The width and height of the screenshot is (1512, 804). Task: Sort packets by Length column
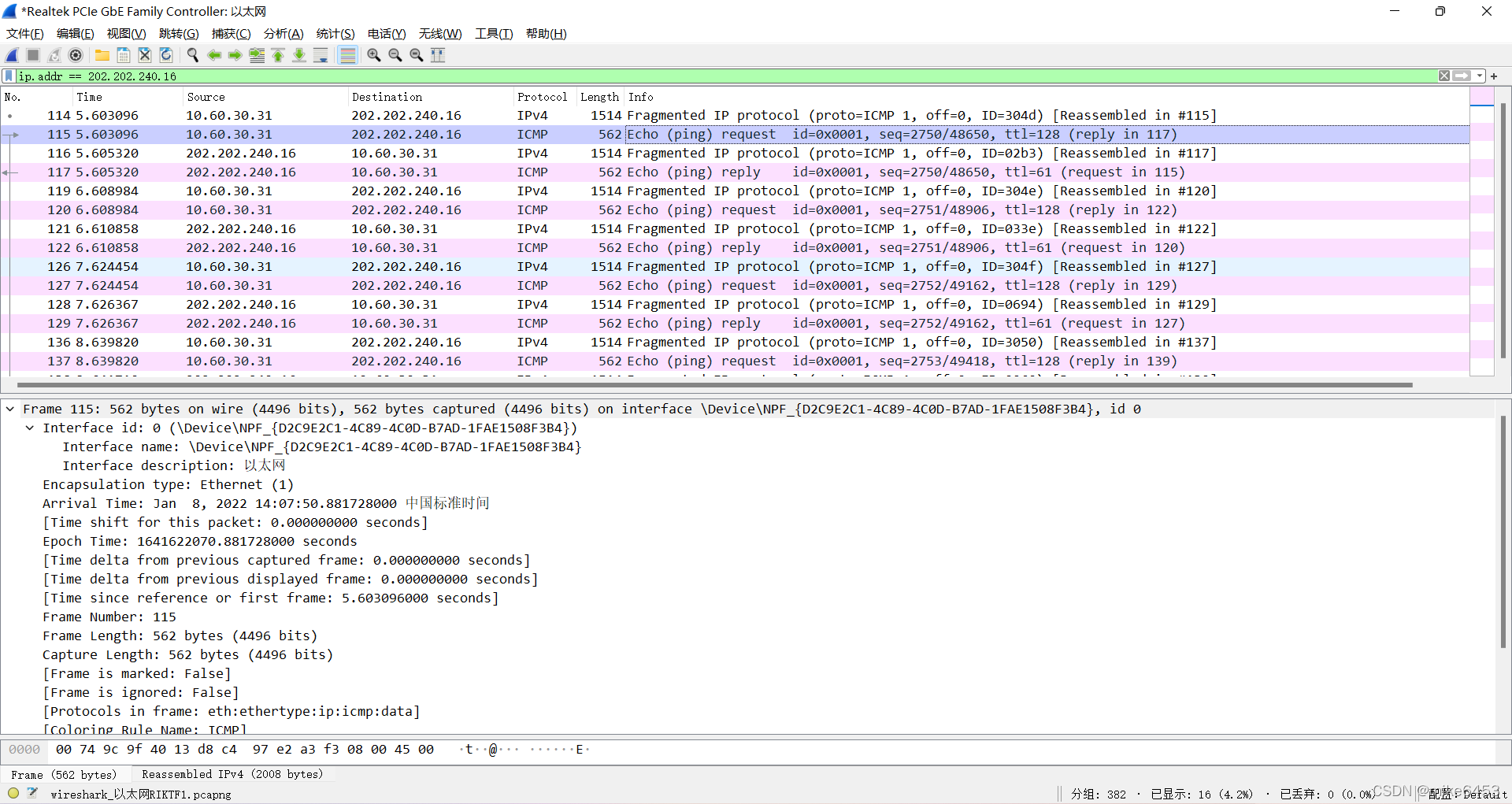pos(600,97)
